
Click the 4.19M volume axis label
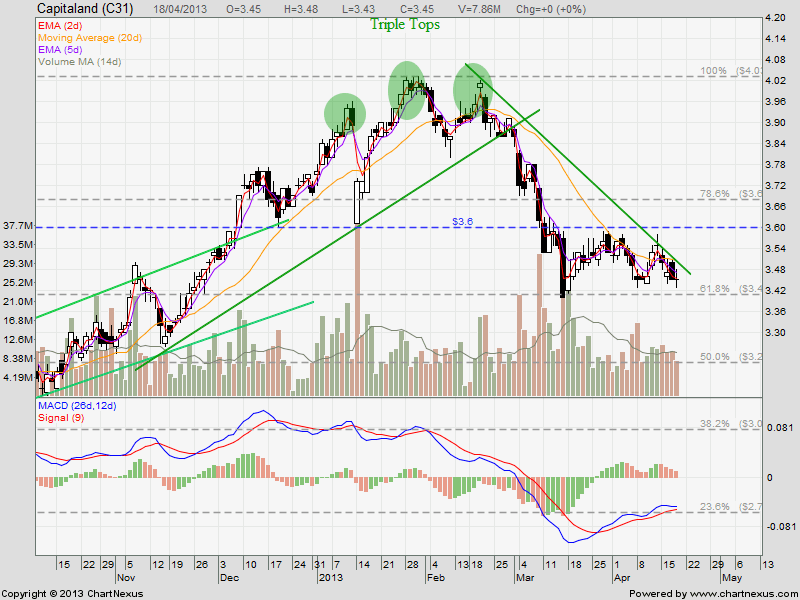point(18,378)
